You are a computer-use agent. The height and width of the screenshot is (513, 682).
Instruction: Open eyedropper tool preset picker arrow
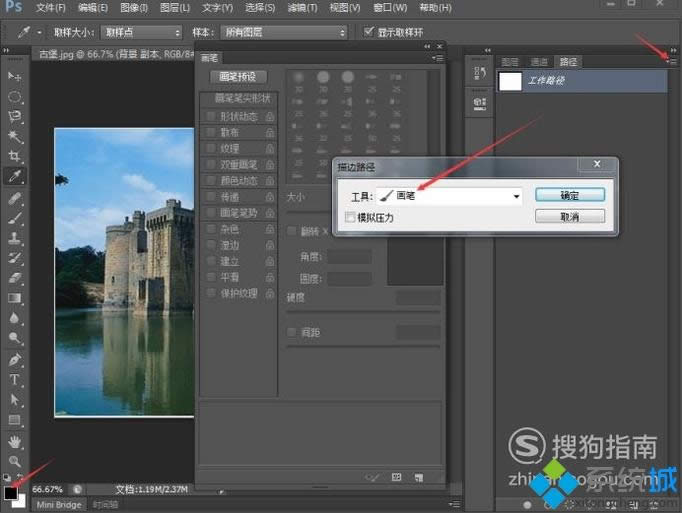[x=39, y=32]
